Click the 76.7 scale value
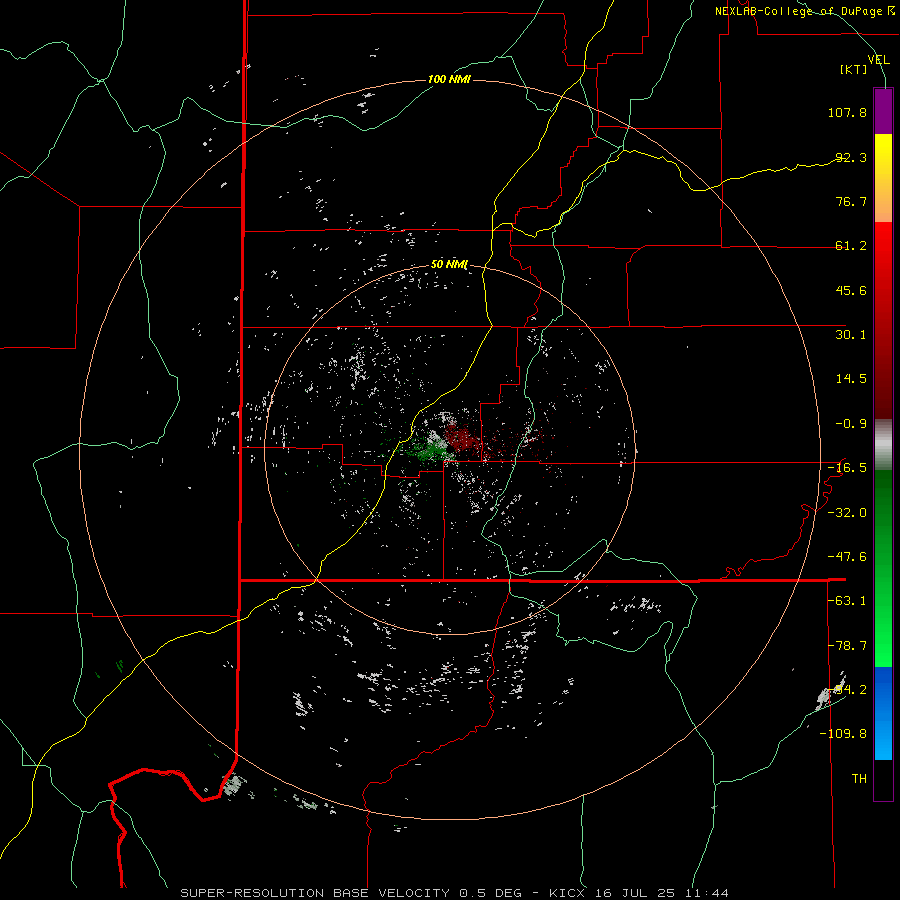 point(851,201)
